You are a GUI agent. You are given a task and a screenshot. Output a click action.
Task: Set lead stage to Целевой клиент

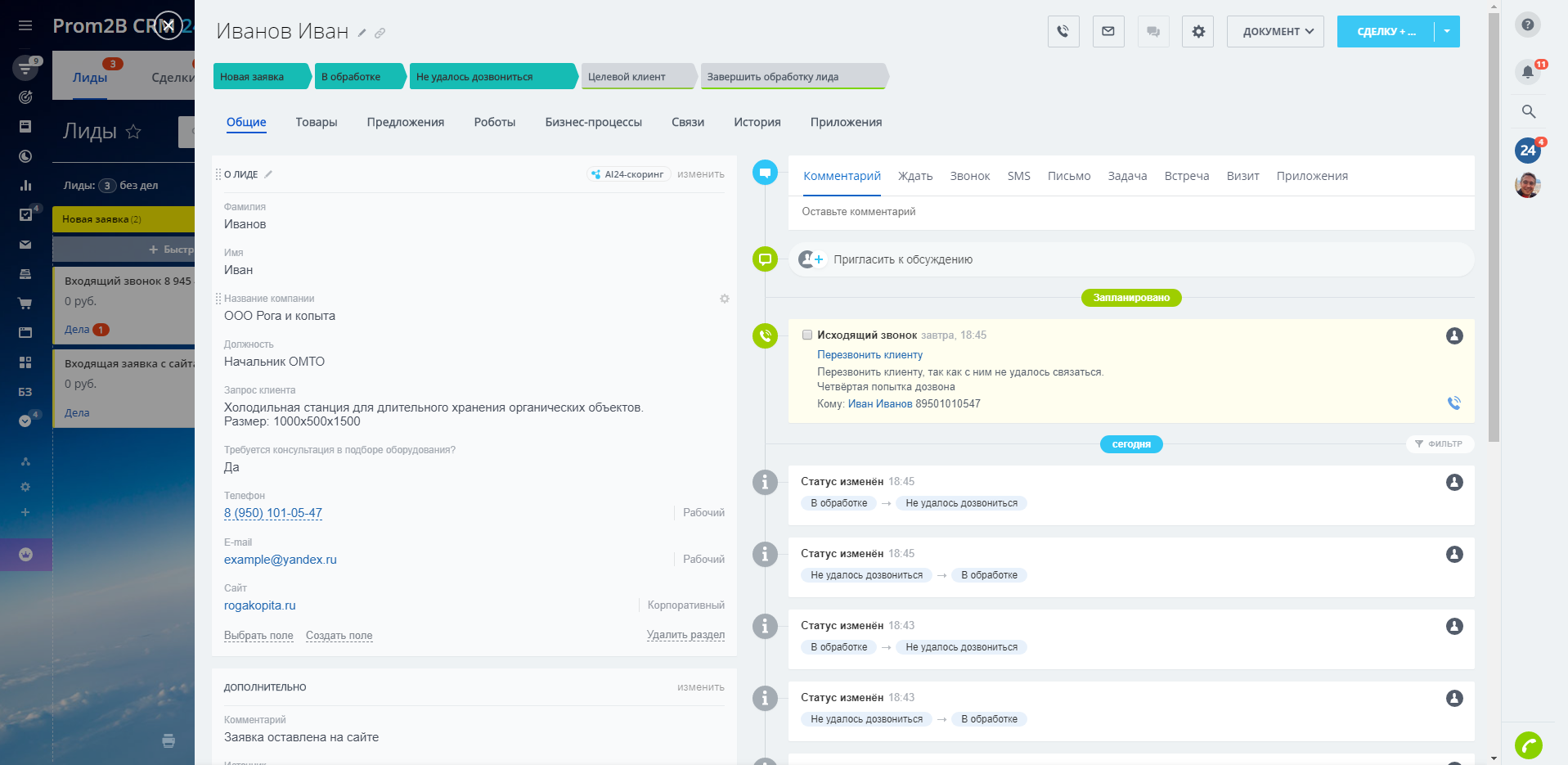[x=632, y=77]
